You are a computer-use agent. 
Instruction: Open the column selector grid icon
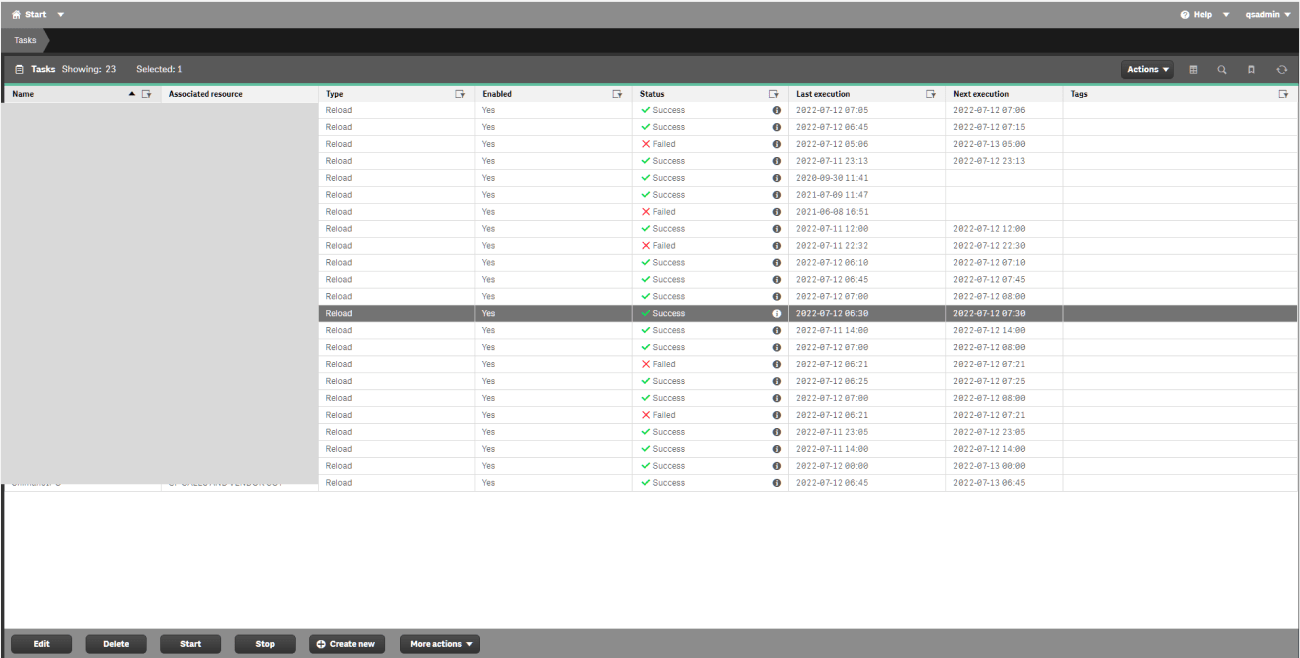pyautogui.click(x=1192, y=69)
